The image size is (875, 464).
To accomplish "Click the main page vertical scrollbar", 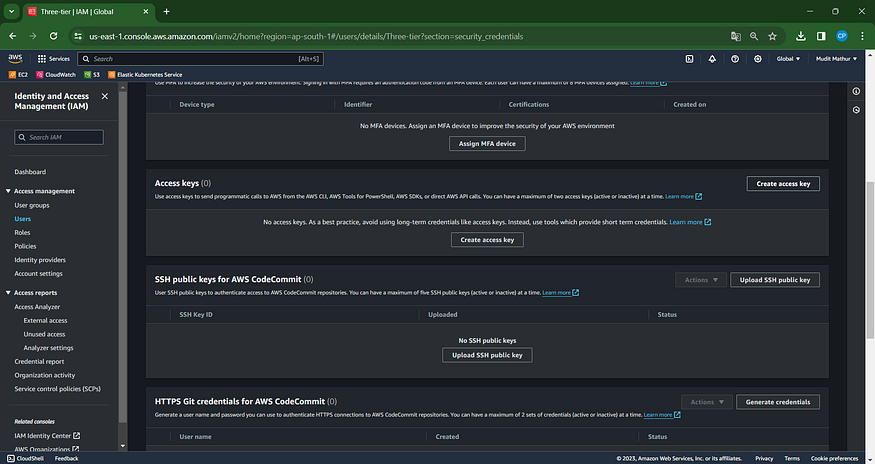I will [870, 260].
